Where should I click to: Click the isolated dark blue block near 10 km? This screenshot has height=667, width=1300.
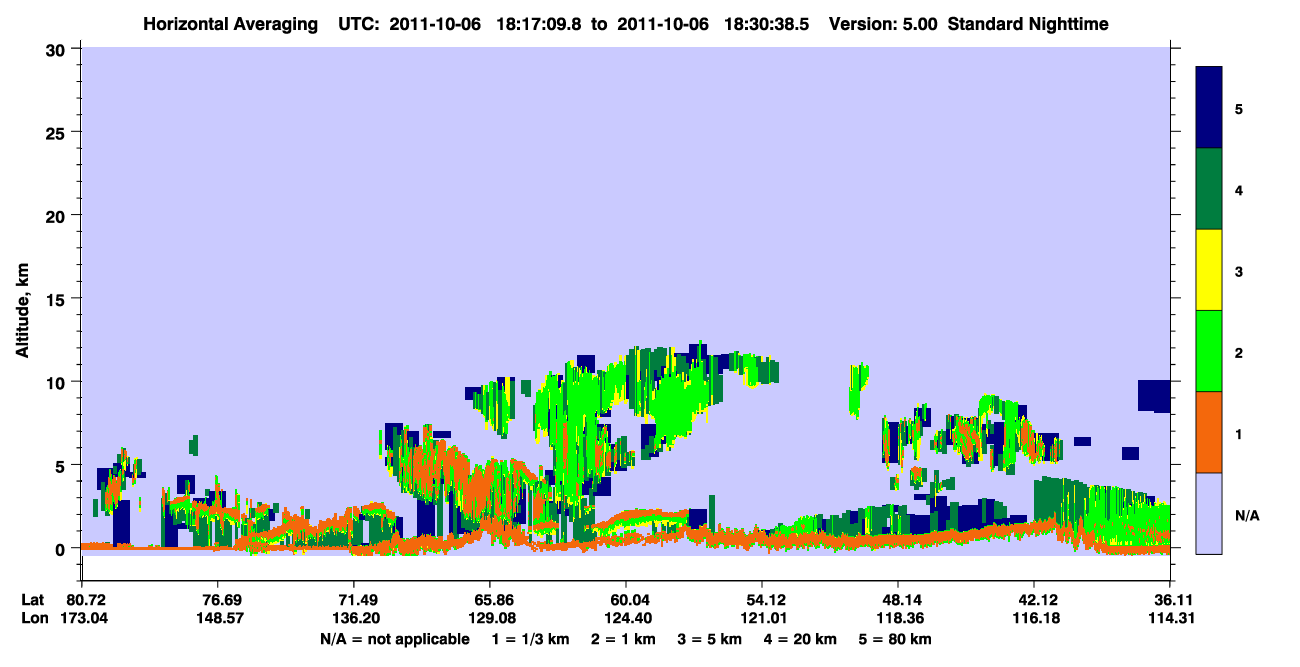click(x=1155, y=395)
